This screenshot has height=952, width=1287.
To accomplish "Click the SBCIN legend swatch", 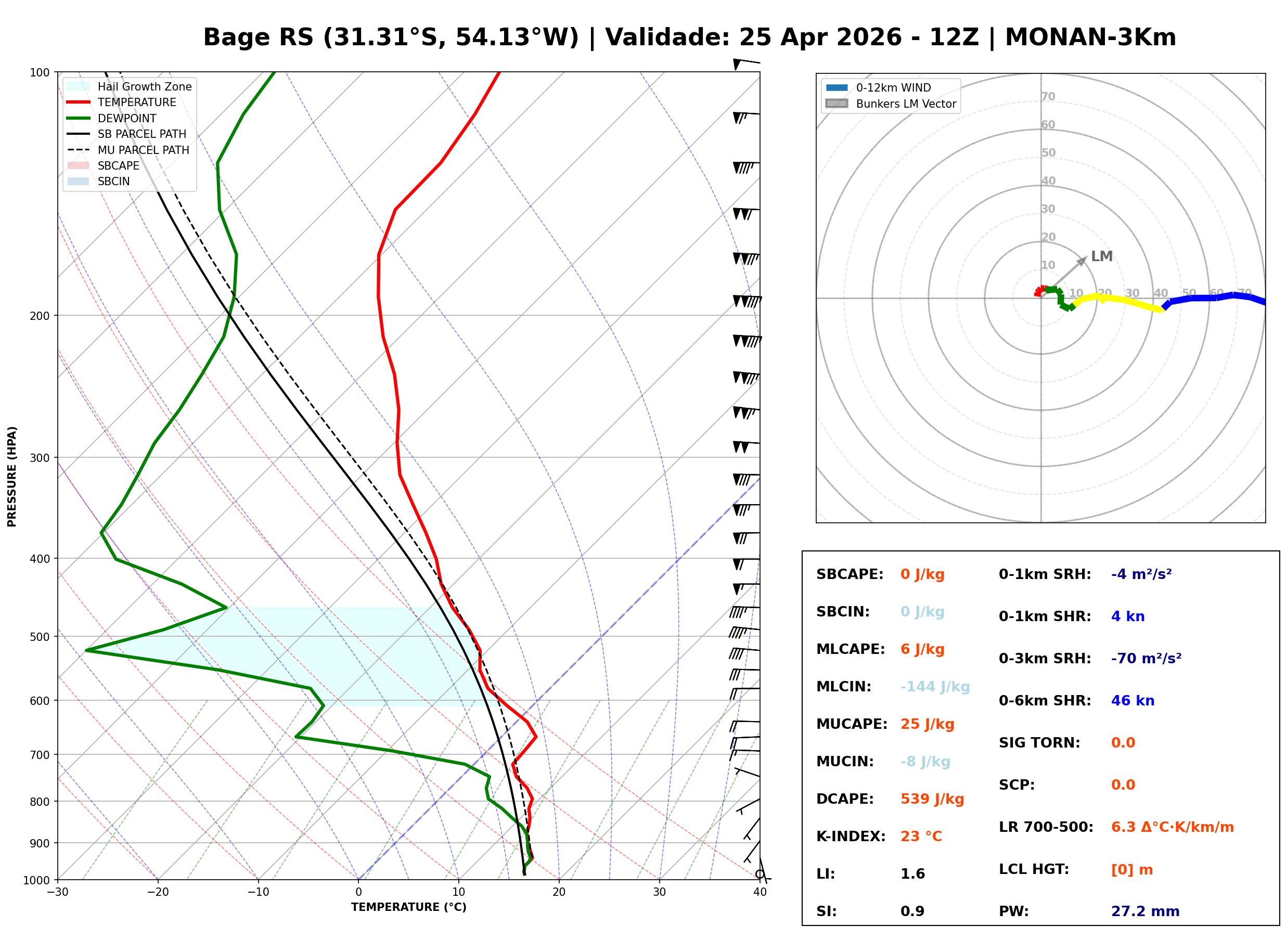I will point(79,181).
